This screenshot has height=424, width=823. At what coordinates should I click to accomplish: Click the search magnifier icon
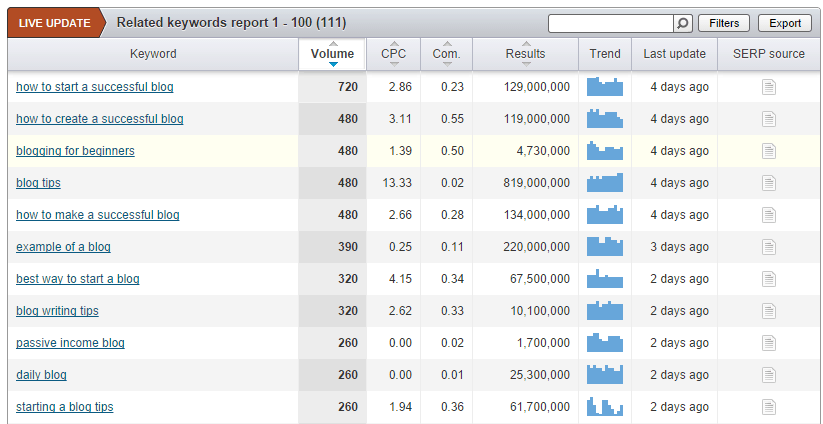(x=682, y=24)
